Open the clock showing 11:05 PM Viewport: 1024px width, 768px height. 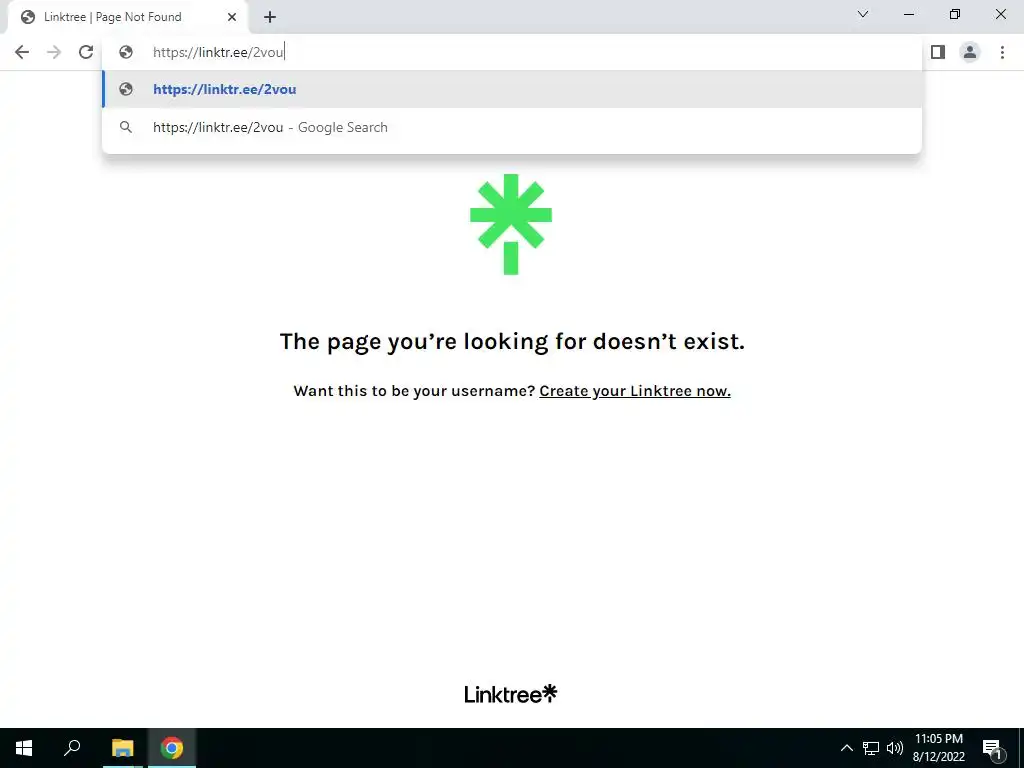coord(938,748)
